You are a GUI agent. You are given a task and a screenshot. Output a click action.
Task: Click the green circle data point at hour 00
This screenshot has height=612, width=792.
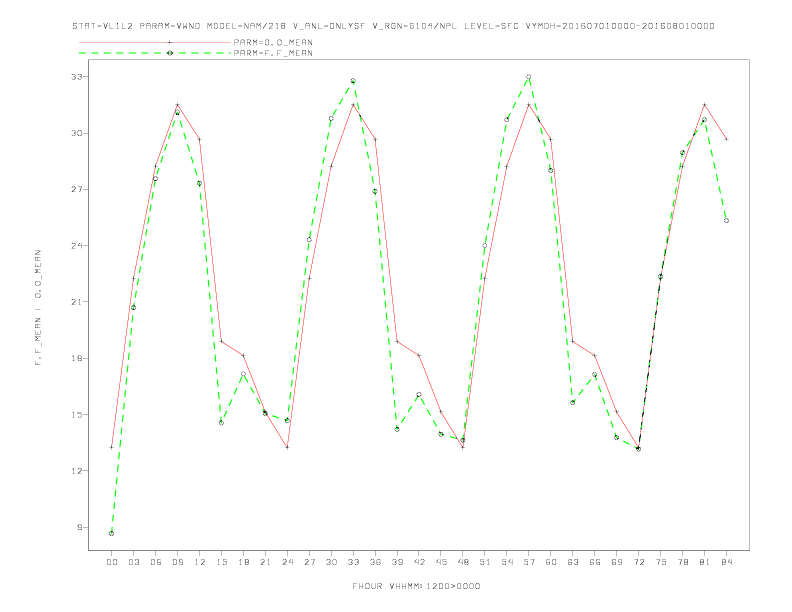tap(112, 533)
